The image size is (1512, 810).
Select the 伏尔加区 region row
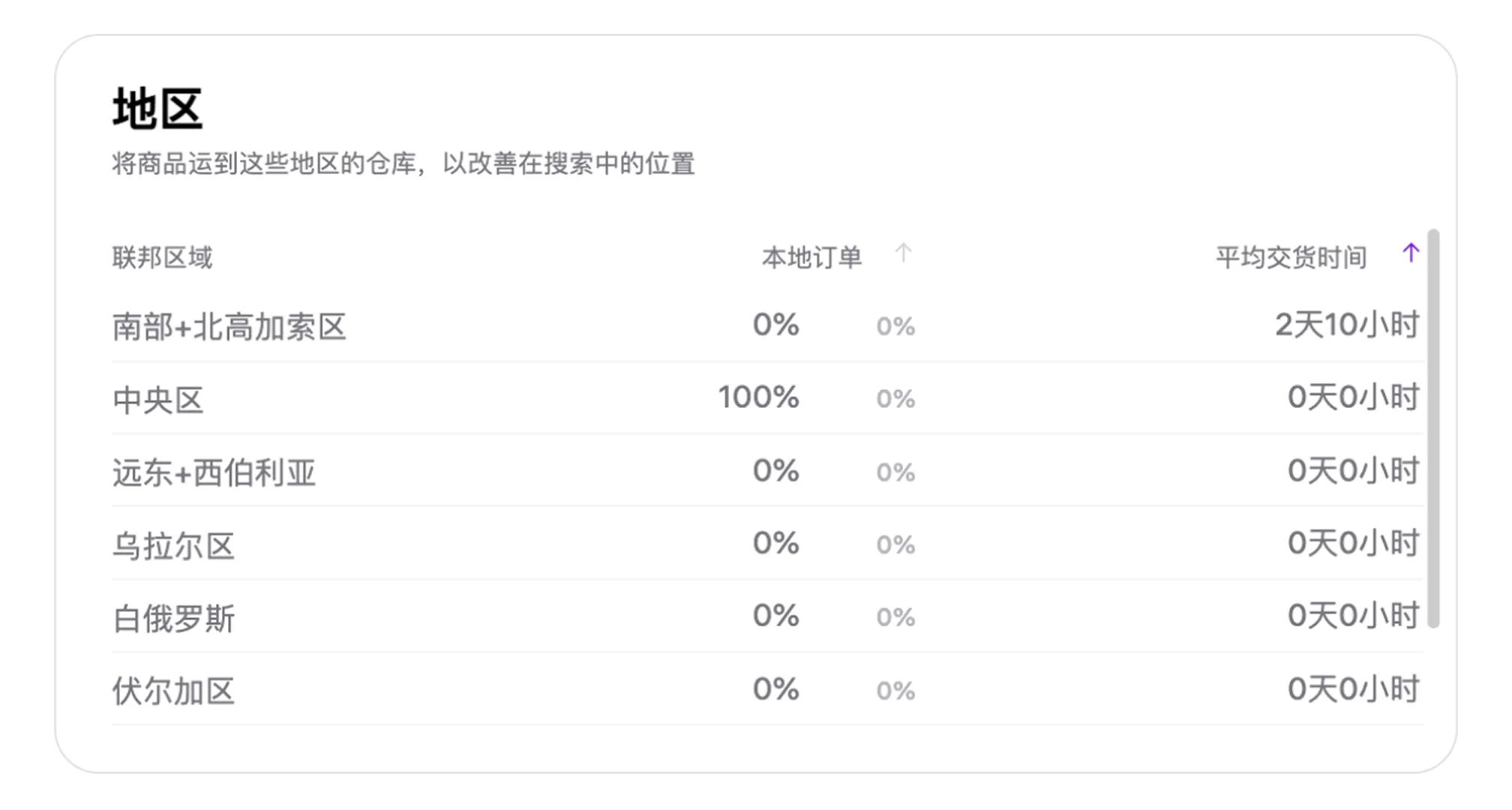pos(767,689)
